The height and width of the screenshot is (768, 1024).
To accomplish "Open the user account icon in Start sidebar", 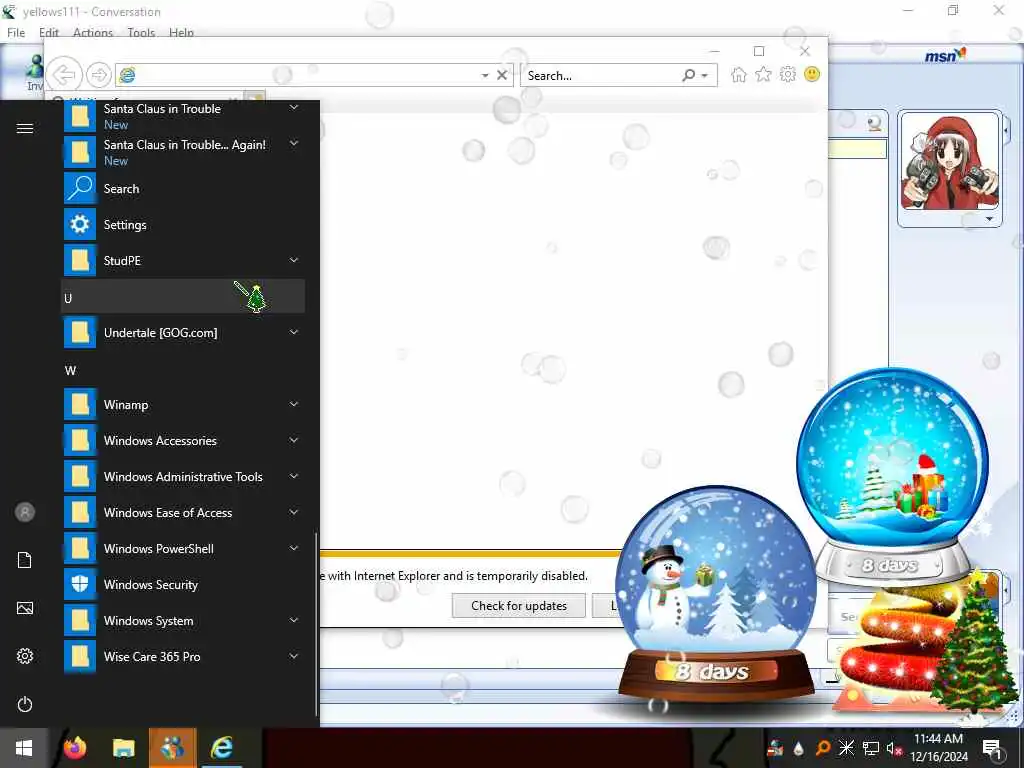I will 25,512.
